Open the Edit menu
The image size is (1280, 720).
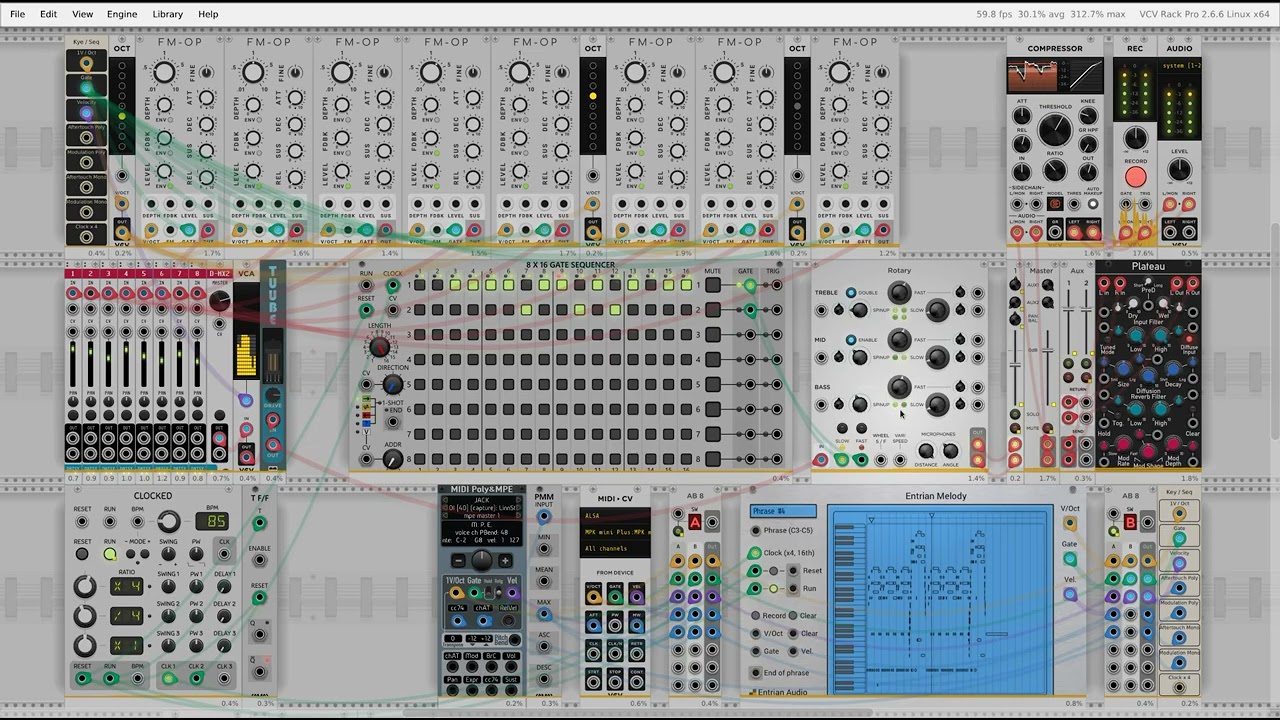coord(48,14)
